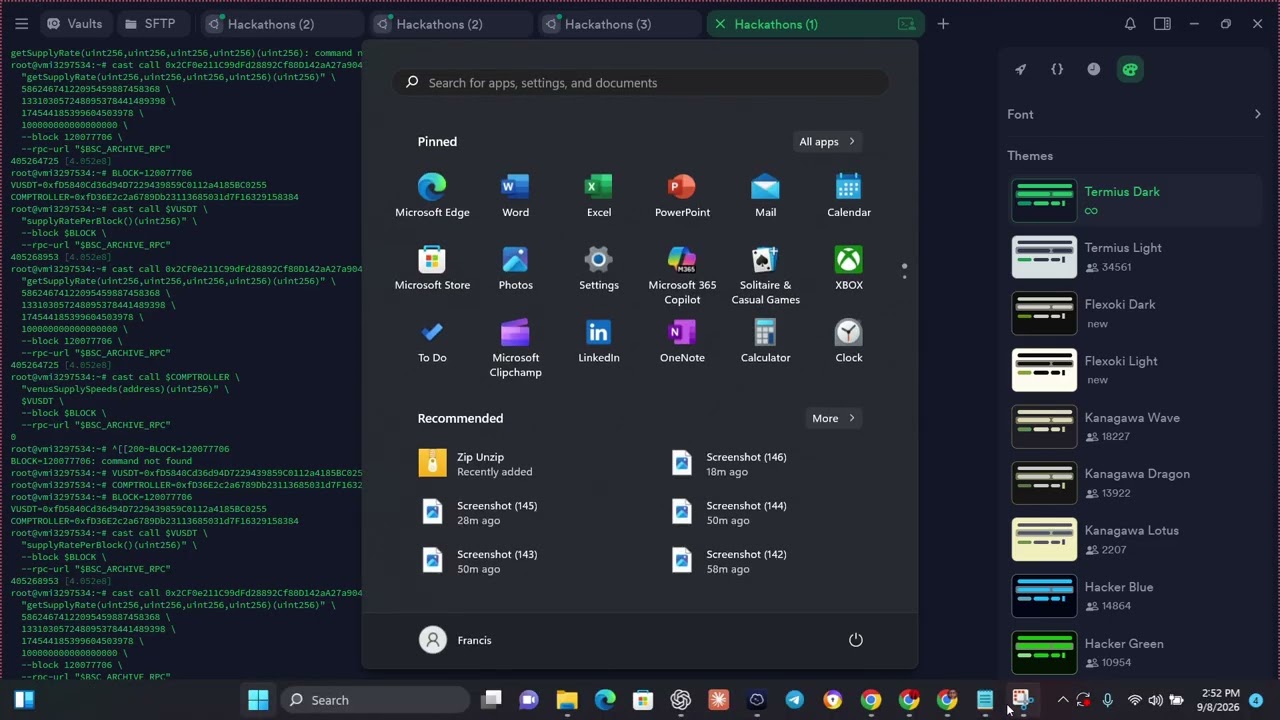Viewport: 1280px width, 720px height.
Task: Open Microsoft Store pinned app
Action: pyautogui.click(x=432, y=268)
